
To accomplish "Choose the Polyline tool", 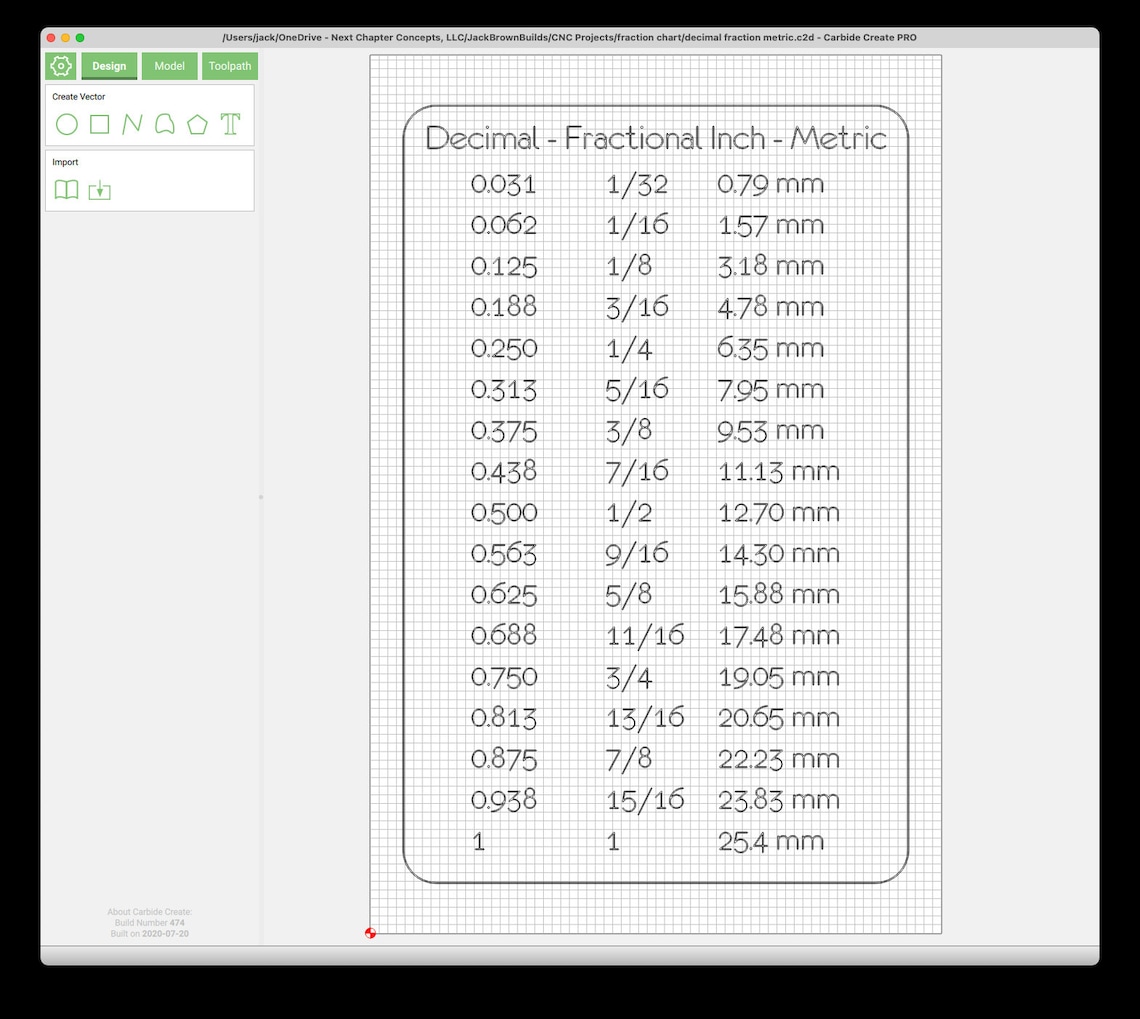I will pyautogui.click(x=131, y=125).
